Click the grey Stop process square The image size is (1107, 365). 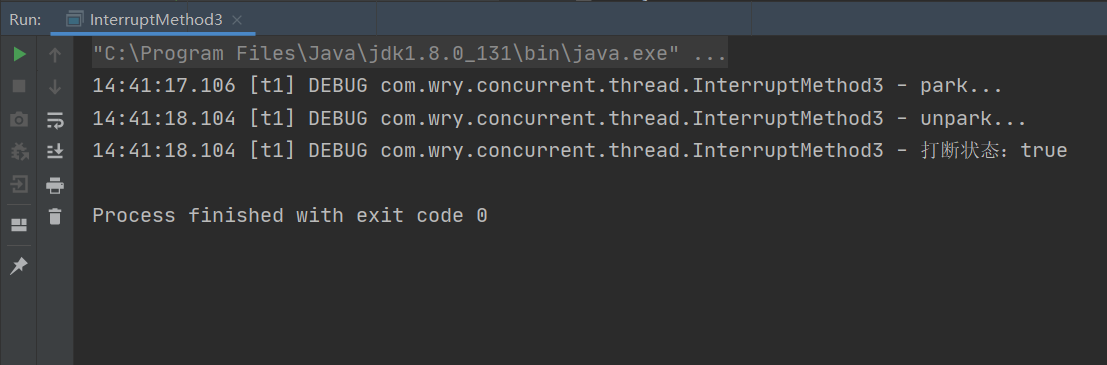click(19, 87)
